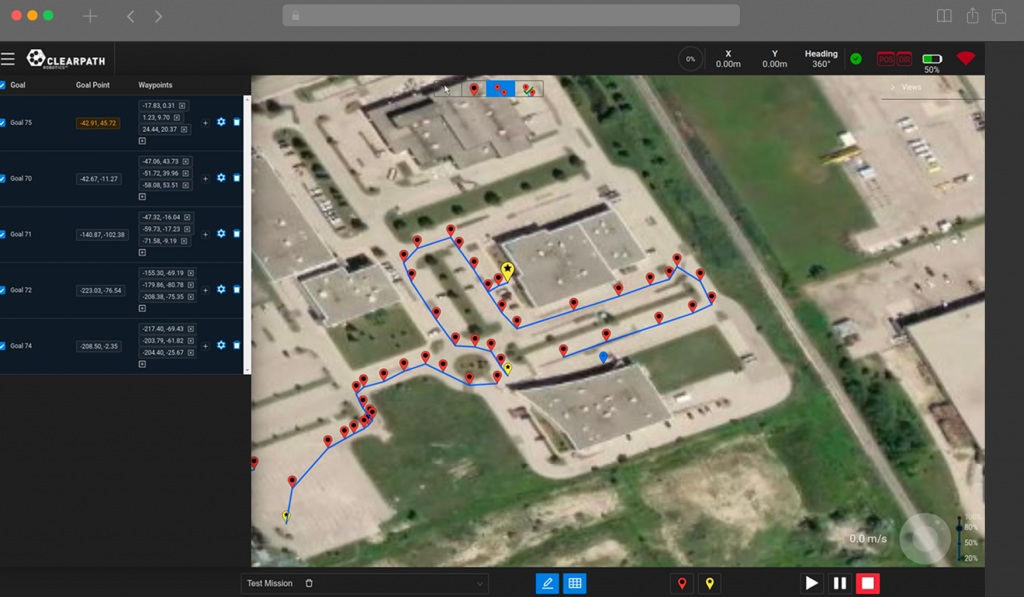Add a waypoint below Goal 72 list
Image resolution: width=1024 pixels, height=597 pixels.
click(x=142, y=308)
